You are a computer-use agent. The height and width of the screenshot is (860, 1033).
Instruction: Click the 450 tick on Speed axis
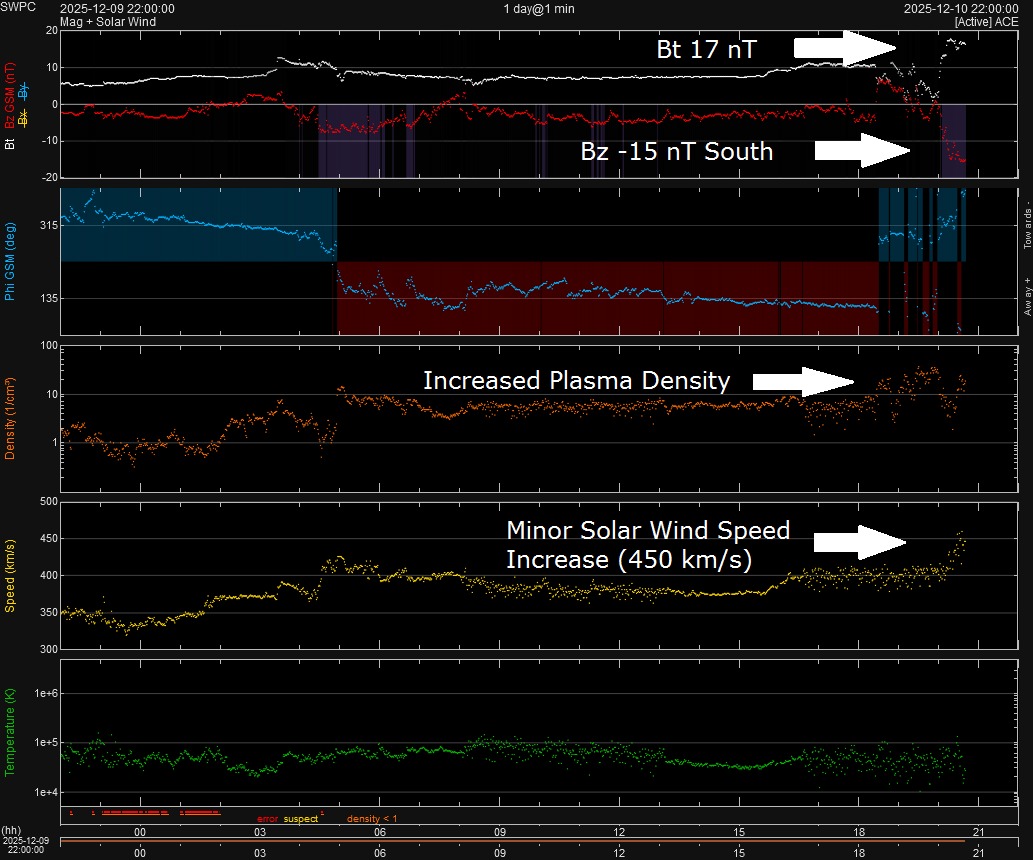pos(49,538)
